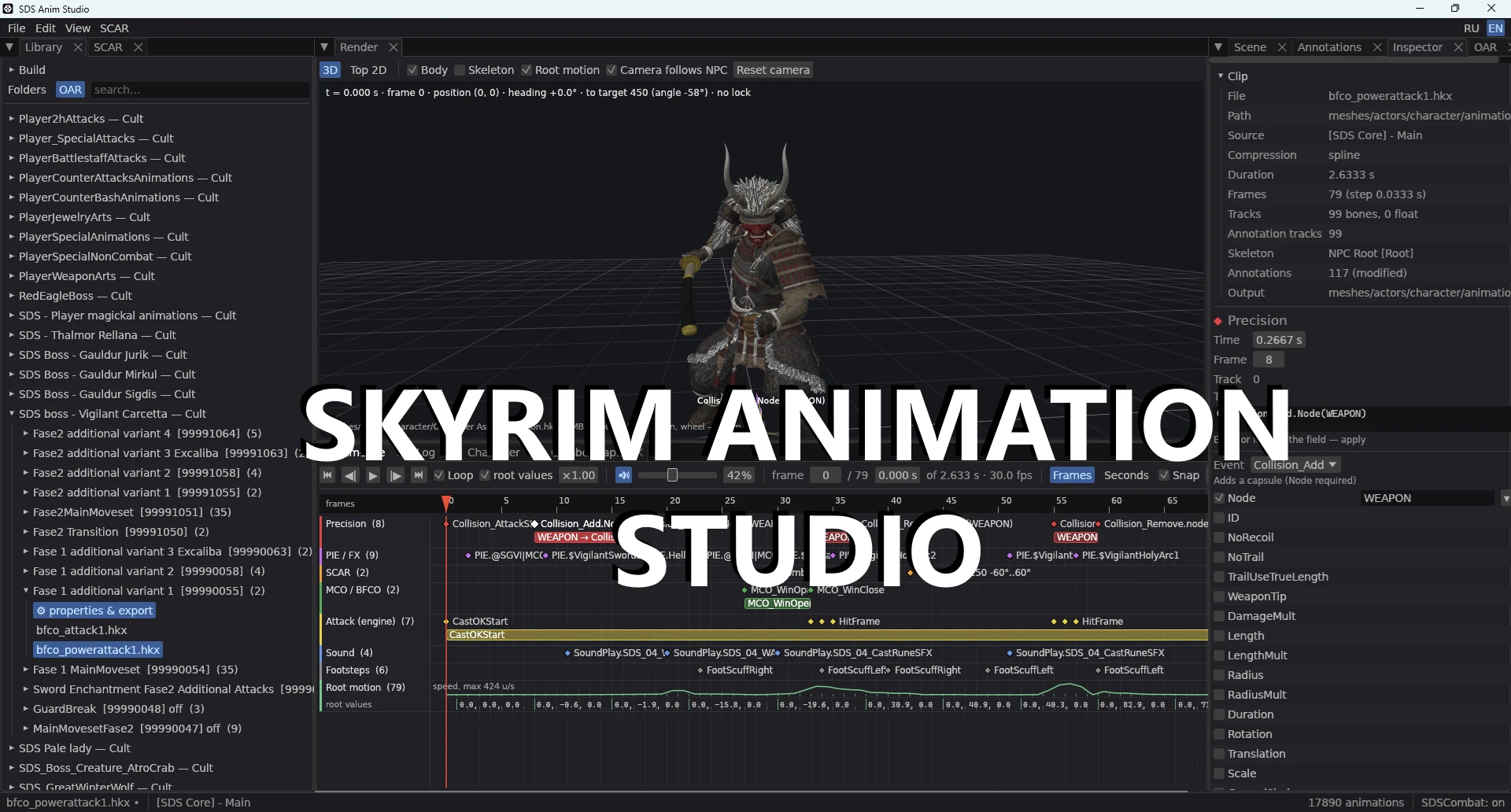Open properties & export gear item
This screenshot has height=812, width=1511.
point(94,611)
